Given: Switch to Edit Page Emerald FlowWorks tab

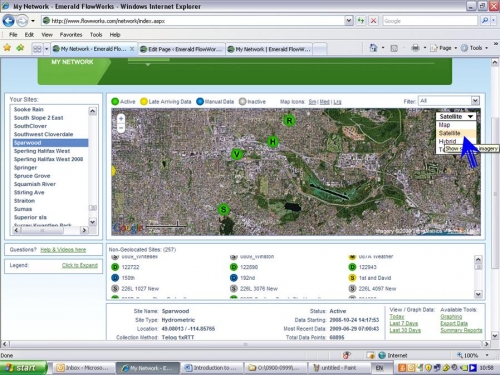Looking at the screenshot, I should click(181, 49).
